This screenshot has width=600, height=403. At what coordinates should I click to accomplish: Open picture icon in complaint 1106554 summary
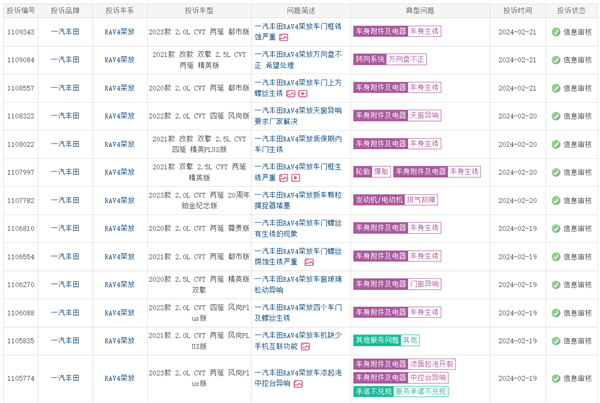307,261
